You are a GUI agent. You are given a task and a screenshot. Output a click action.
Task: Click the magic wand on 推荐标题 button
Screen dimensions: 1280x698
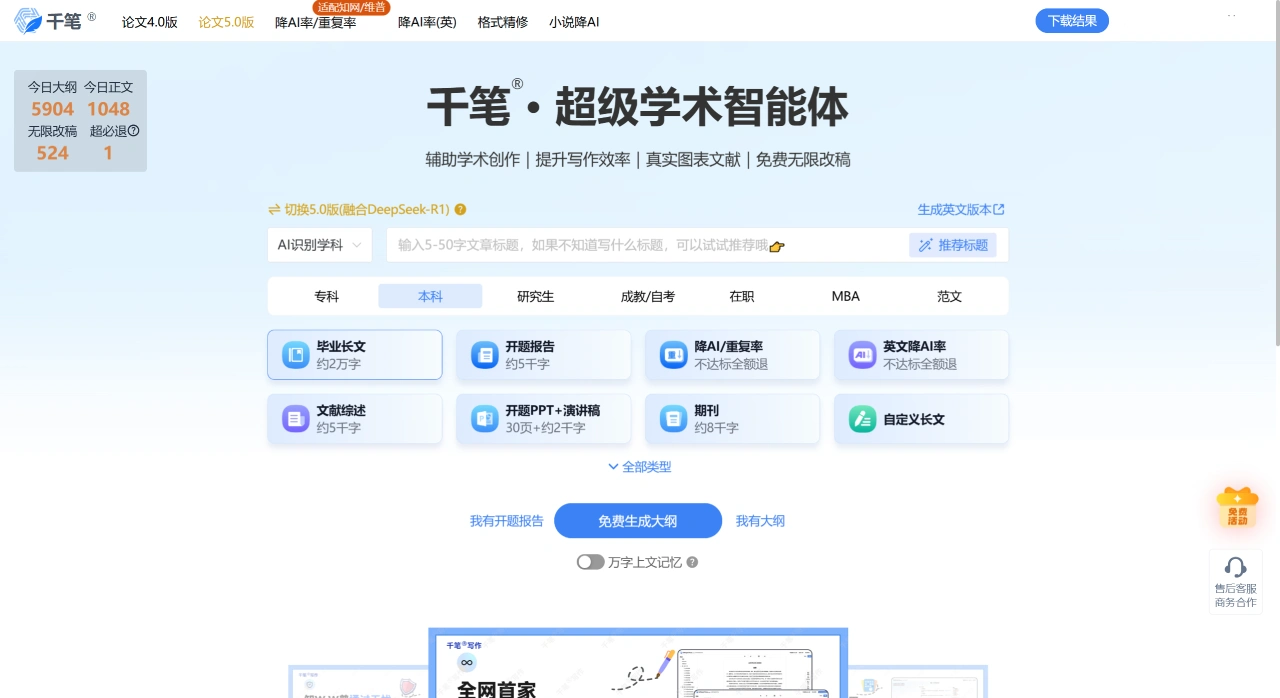[x=925, y=244]
